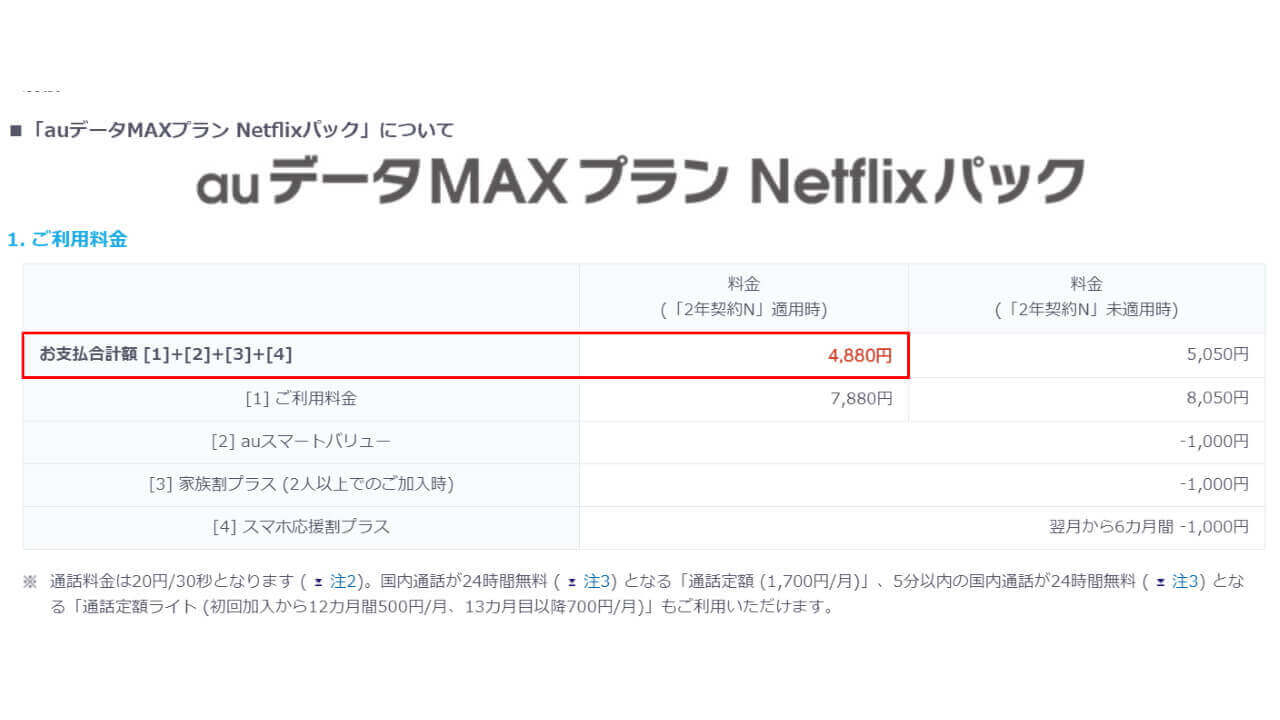
Task: Click the arrow icon before the last 注3
Action: coord(1160,582)
